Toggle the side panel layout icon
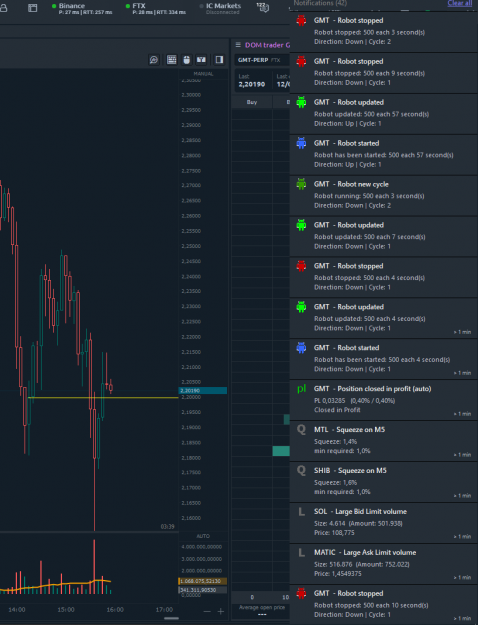The height and width of the screenshot is (625, 478). click(219, 60)
